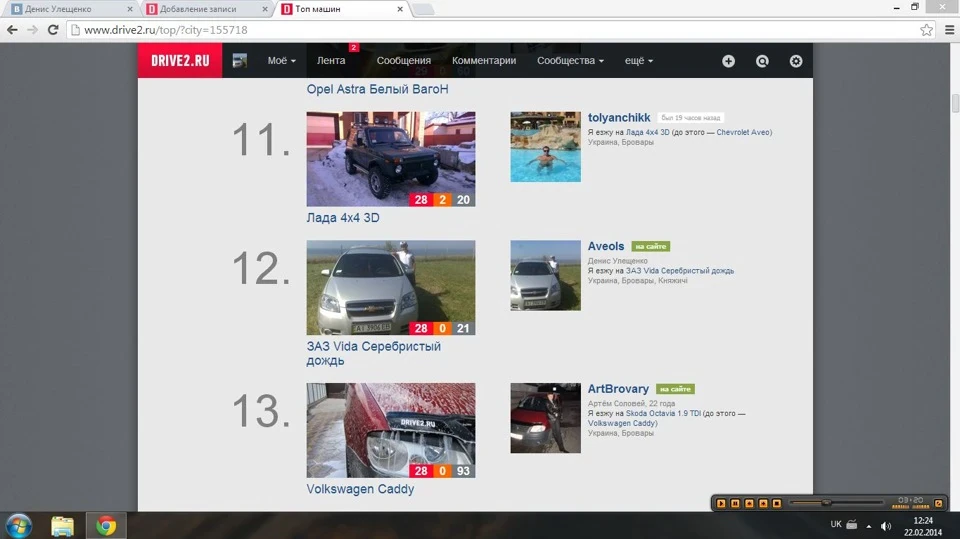The width and height of the screenshot is (960, 539).
Task: Click the 'ЗАЗ Vida Серебристый дождь' link under Aveols
Action: click(x=680, y=271)
